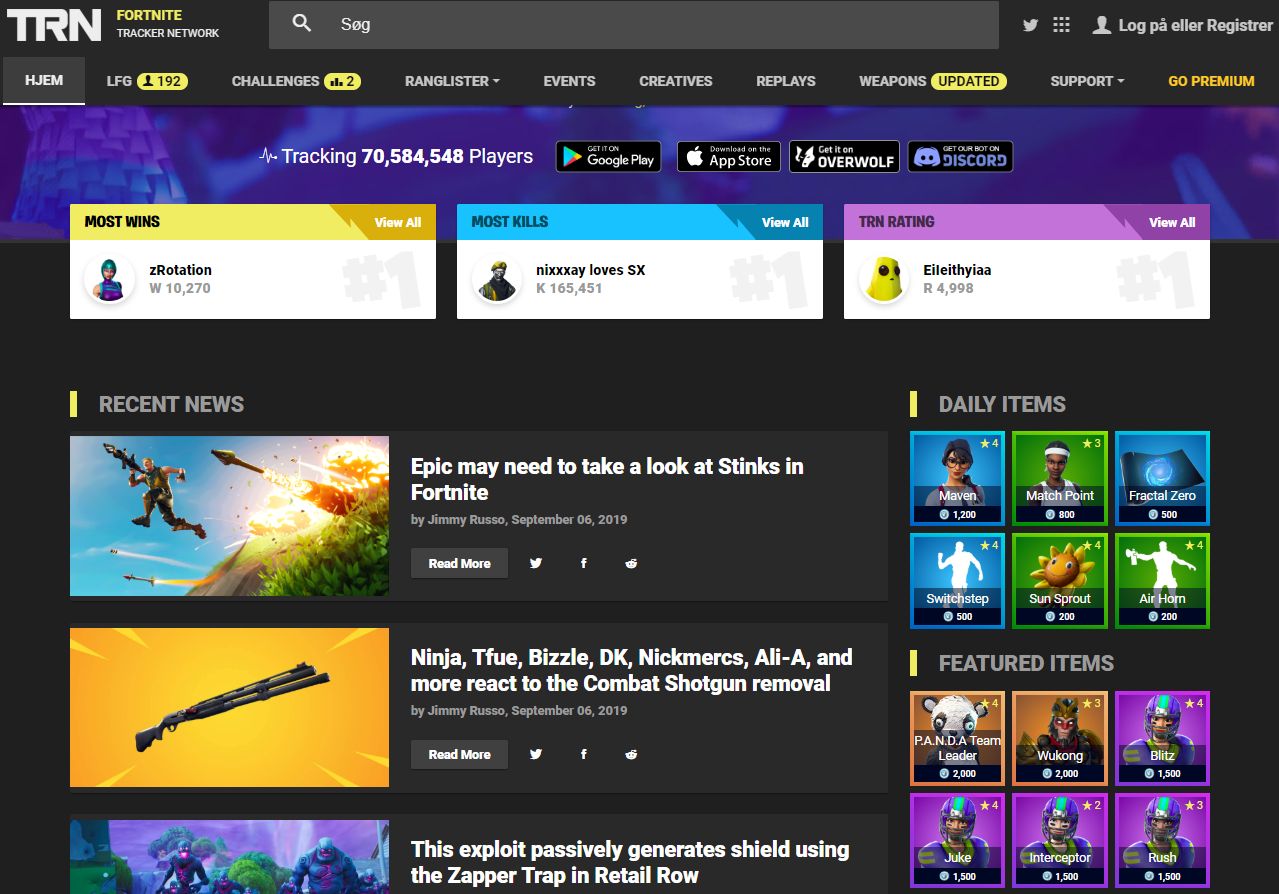Click the user profile icon in header
The image size is (1279, 894).
click(x=1102, y=25)
